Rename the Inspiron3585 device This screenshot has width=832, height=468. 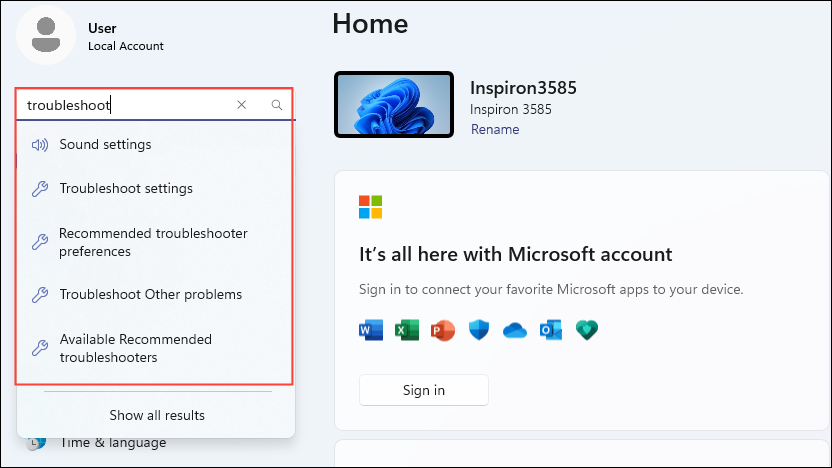pyautogui.click(x=495, y=129)
